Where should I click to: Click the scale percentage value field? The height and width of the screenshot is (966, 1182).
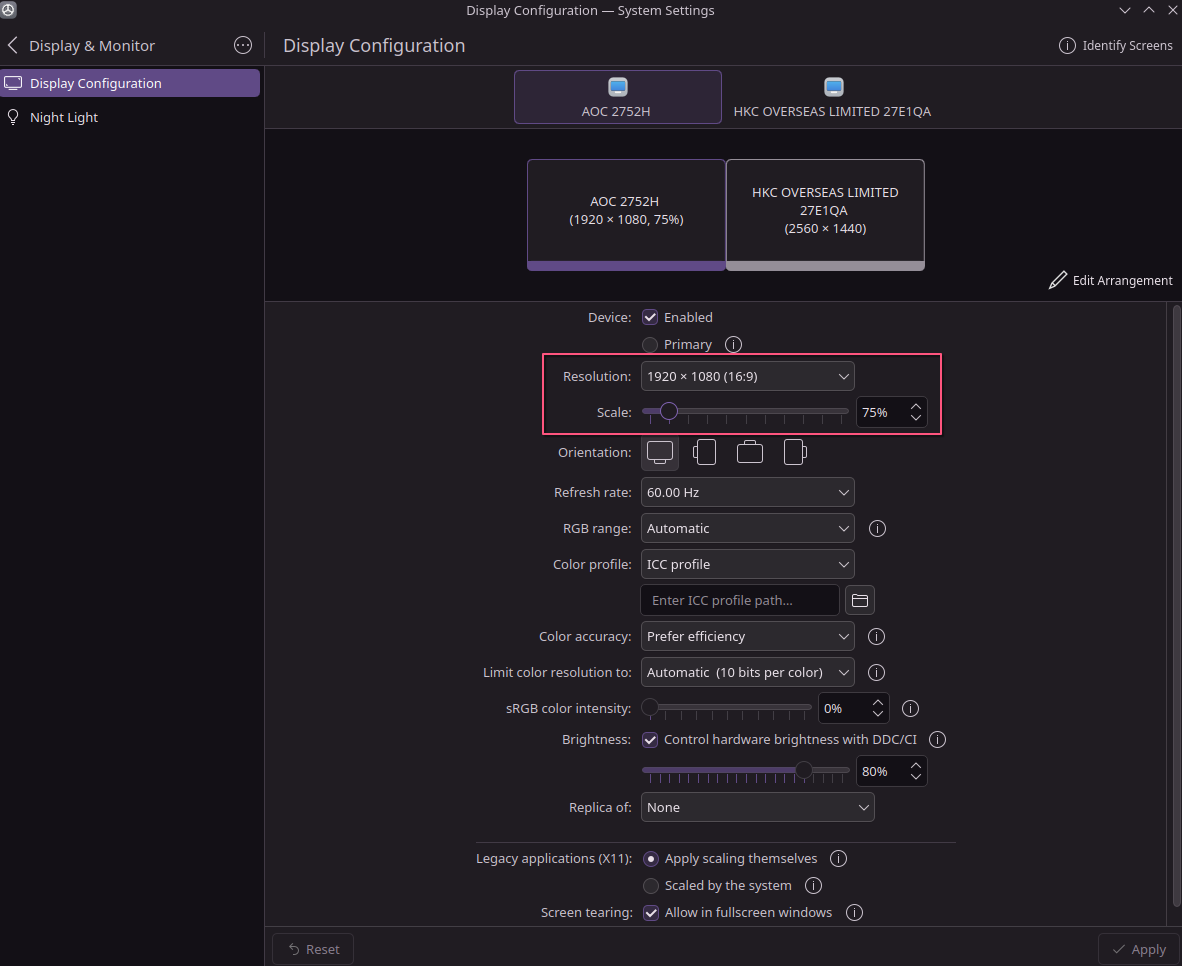881,412
